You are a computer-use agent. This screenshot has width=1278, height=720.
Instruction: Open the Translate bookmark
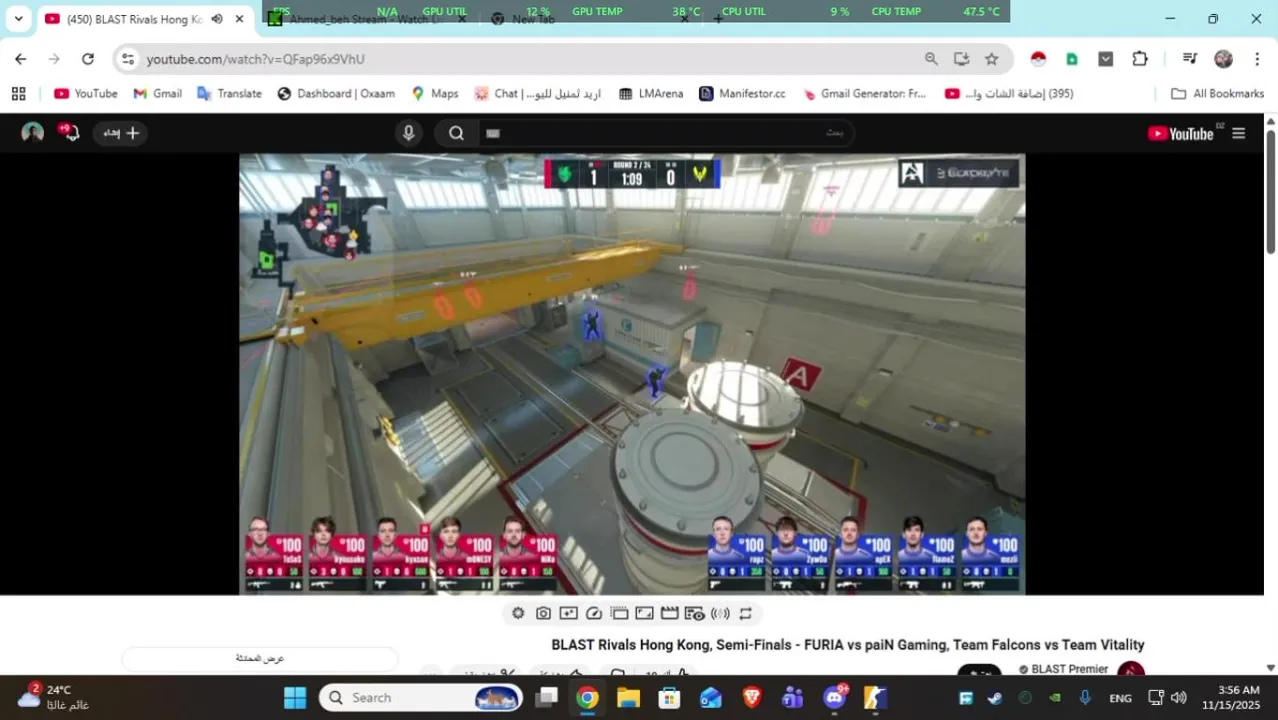coord(229,93)
